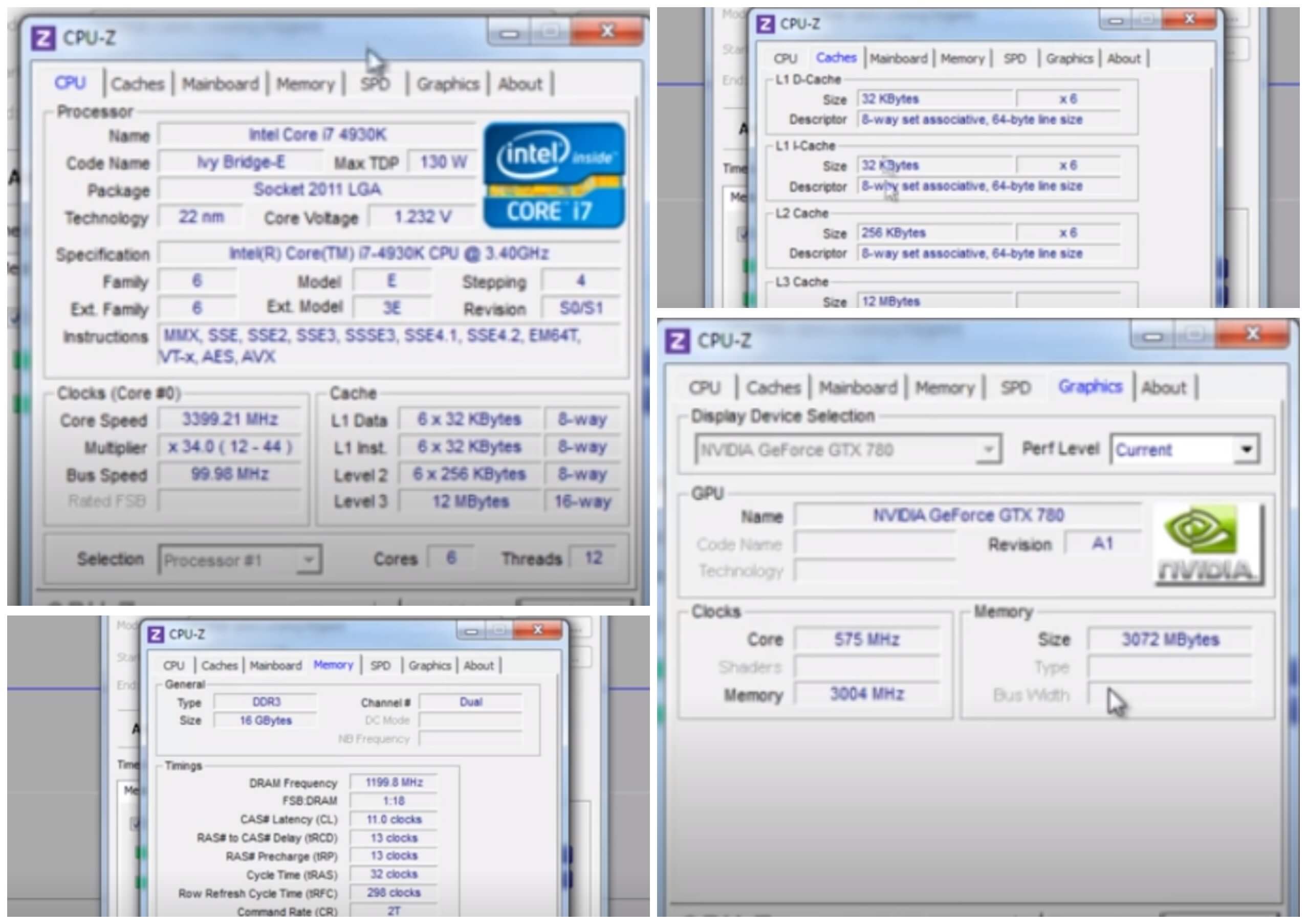Open Mainboard tab in the GPU-info window
The height and width of the screenshot is (924, 1307).
click(858, 388)
